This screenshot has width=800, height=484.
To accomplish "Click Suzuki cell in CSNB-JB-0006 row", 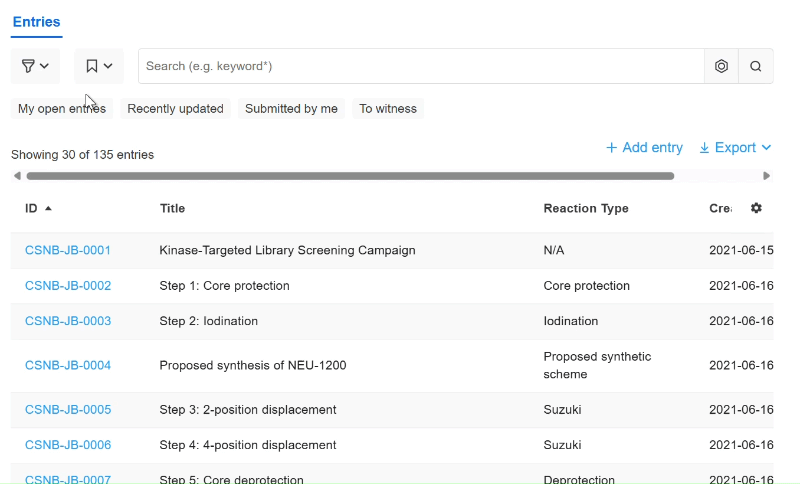I will (562, 445).
